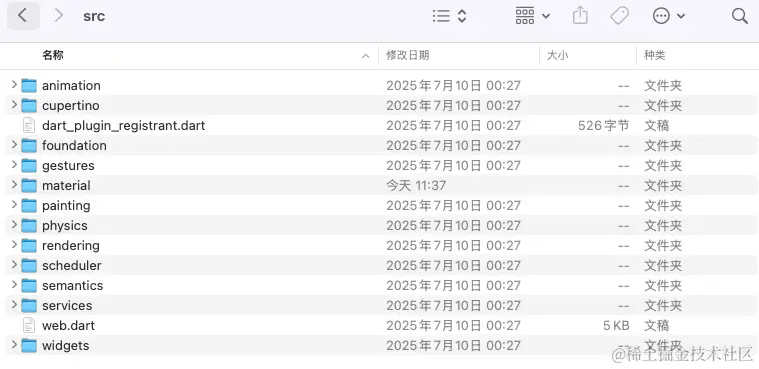Open the More actions ellipsis menu
759x369 pixels.
click(668, 16)
